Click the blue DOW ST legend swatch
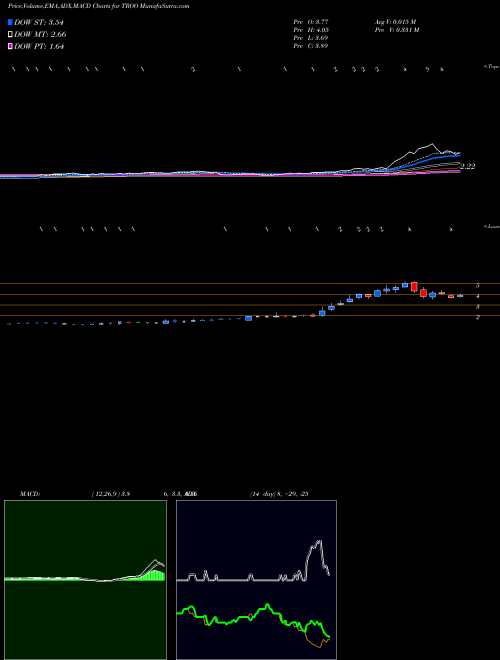 click(10, 23)
